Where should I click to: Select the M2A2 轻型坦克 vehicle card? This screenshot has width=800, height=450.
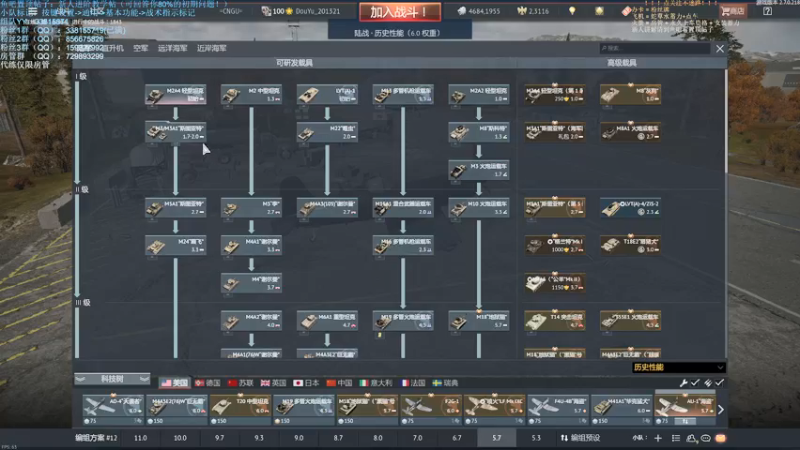click(x=479, y=94)
